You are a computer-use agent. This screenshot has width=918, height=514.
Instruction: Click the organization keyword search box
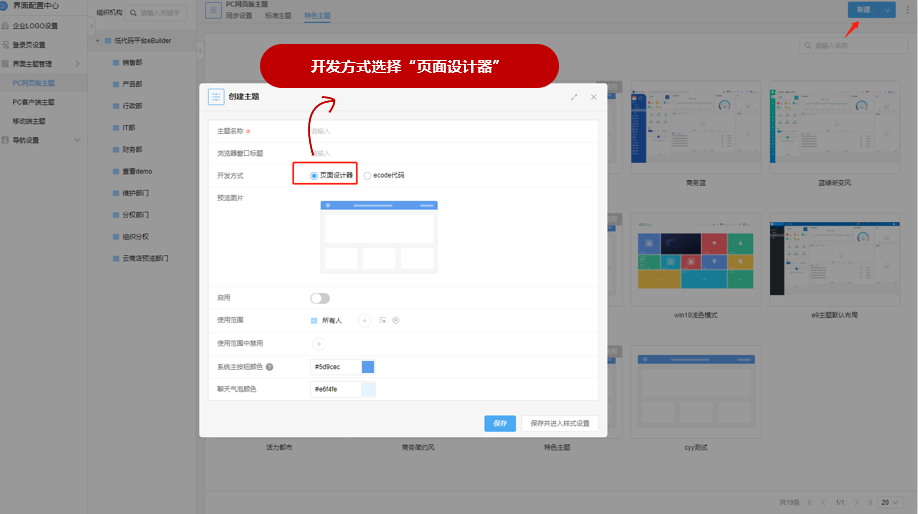pyautogui.click(x=157, y=13)
